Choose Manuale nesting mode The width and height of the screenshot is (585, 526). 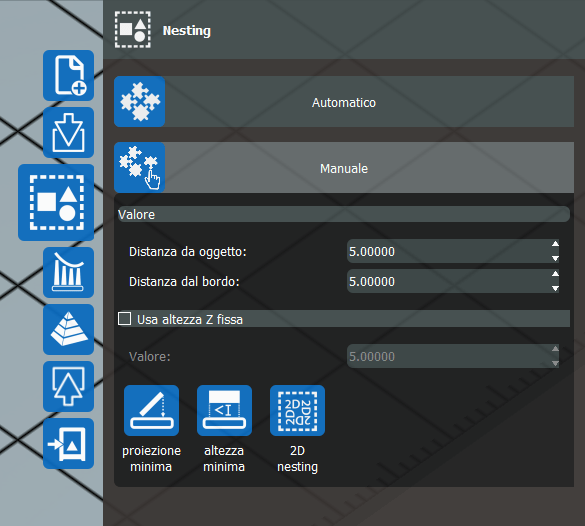tap(344, 167)
